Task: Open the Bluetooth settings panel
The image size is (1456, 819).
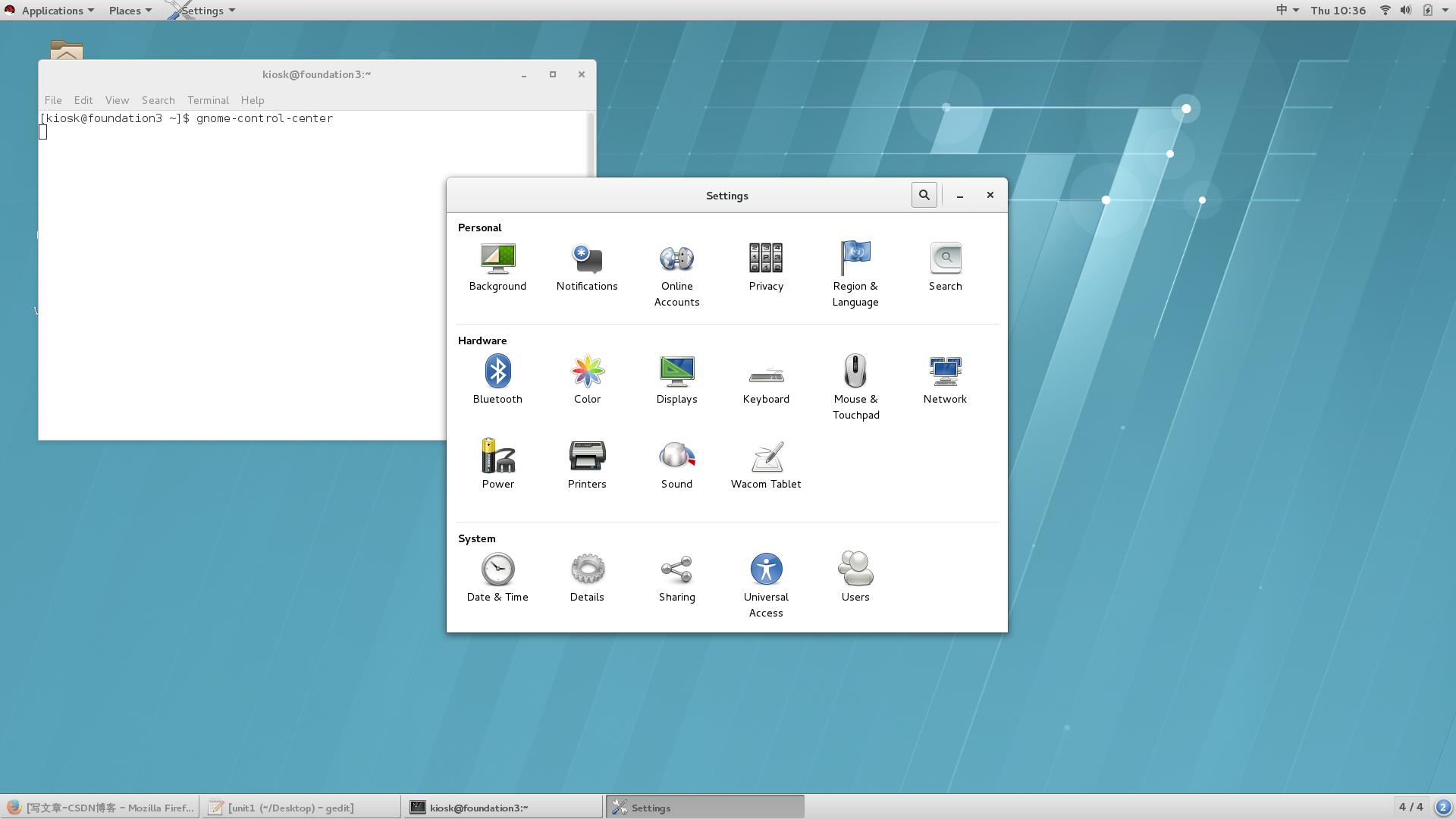Action: coord(497,372)
